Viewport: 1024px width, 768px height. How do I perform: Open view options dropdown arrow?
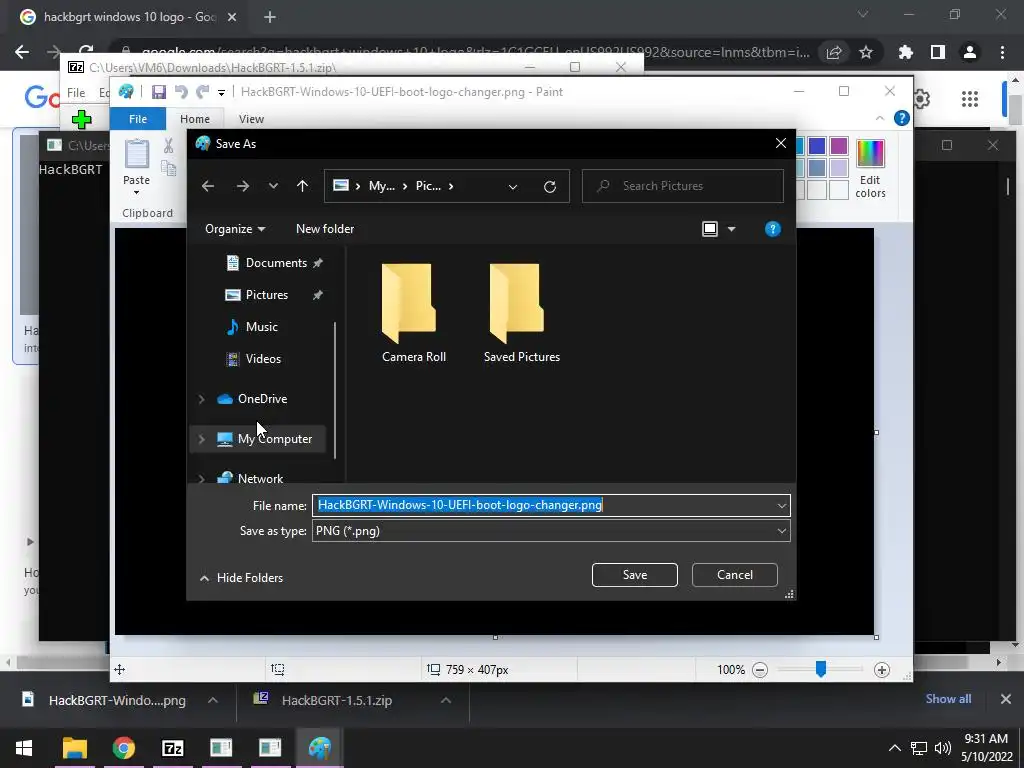[x=731, y=229]
